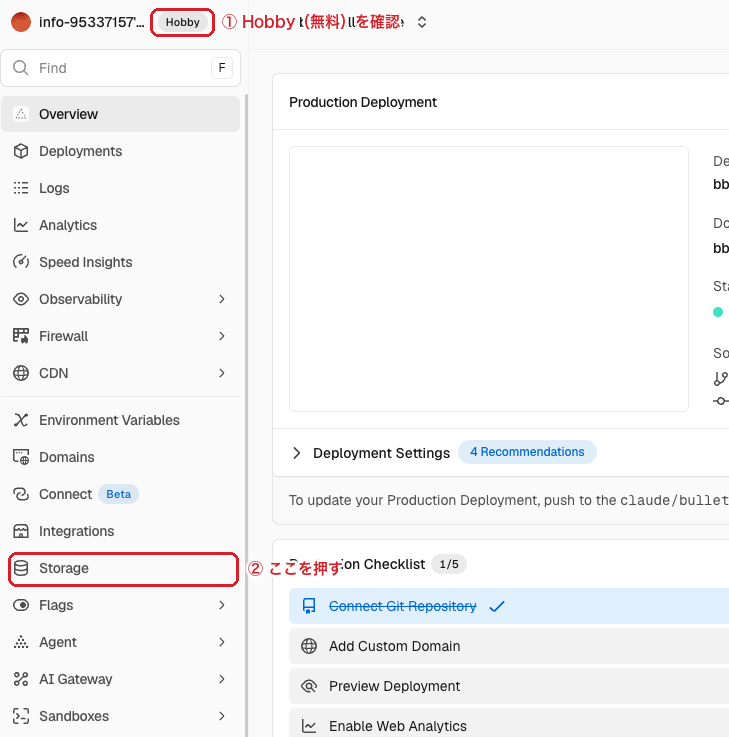Open Integrations in the sidebar
This screenshot has height=737, width=729.
click(x=120, y=531)
